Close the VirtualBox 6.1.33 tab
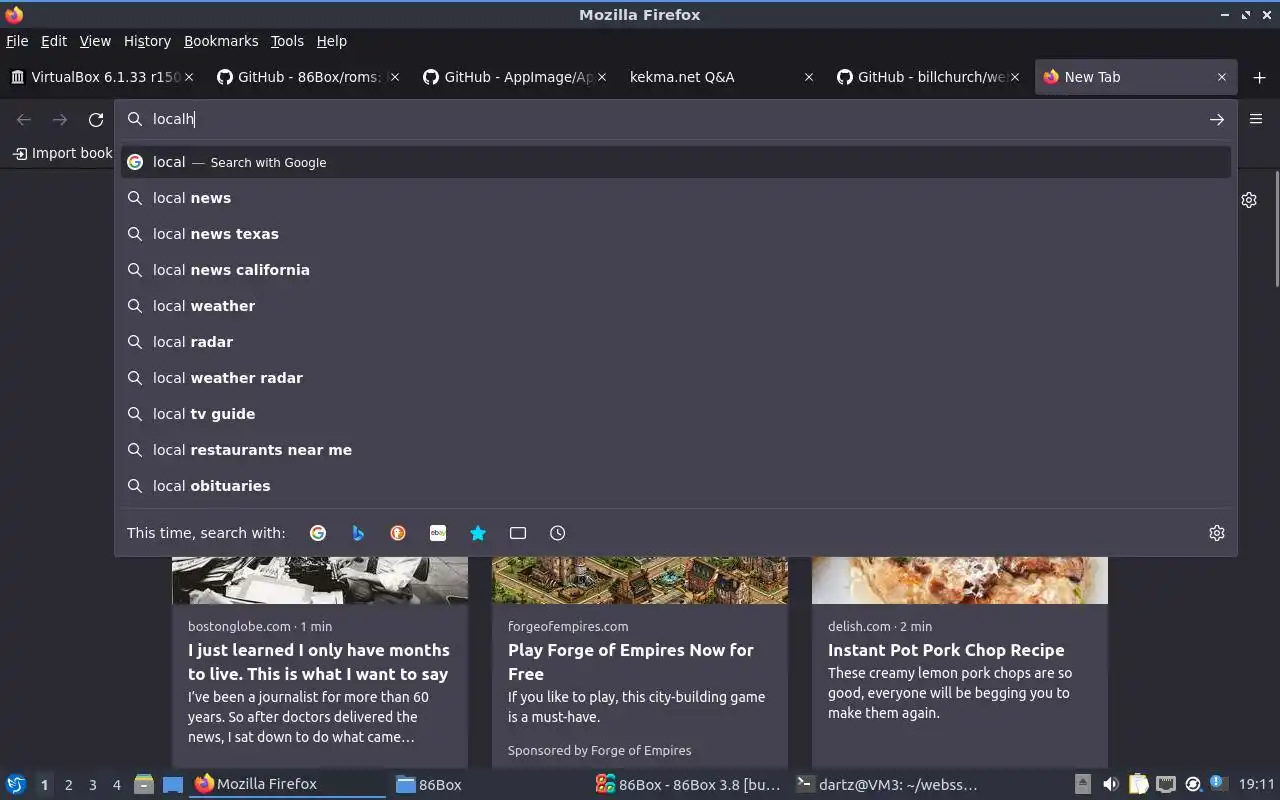 point(189,77)
